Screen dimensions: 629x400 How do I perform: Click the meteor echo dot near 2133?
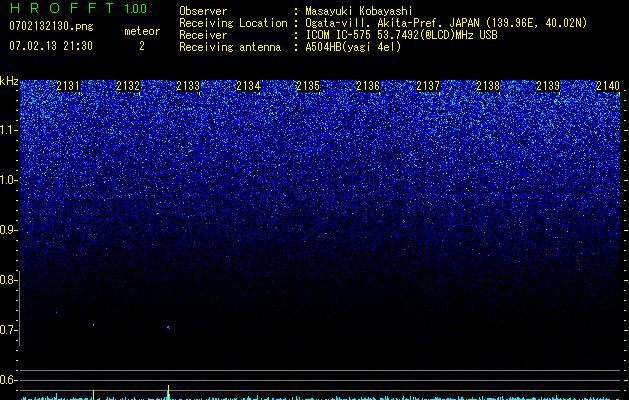(168, 327)
